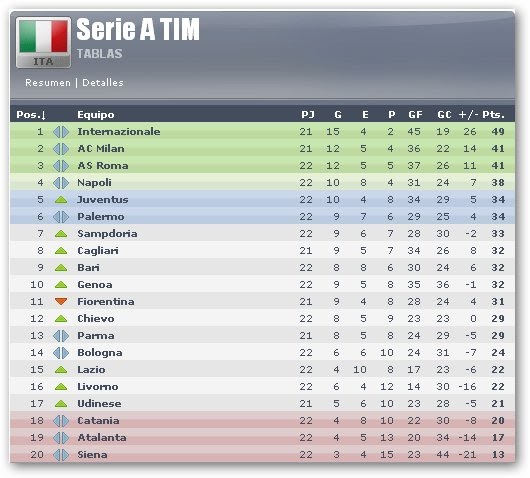Image resolution: width=530 pixels, height=478 pixels.
Task: Click Internazionale unchanged-position arrows icon
Action: point(61,132)
